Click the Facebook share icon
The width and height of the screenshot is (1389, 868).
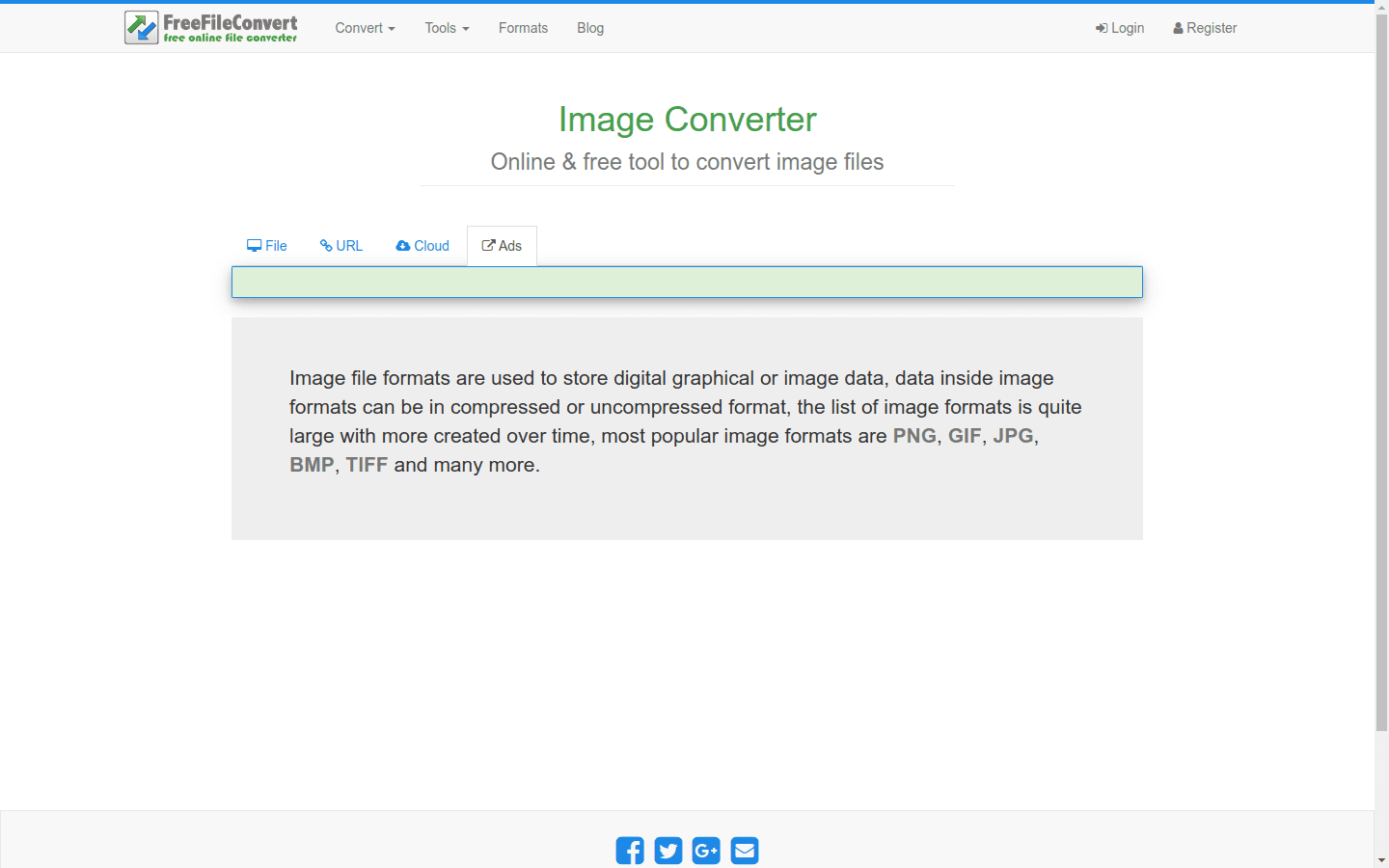tap(630, 851)
